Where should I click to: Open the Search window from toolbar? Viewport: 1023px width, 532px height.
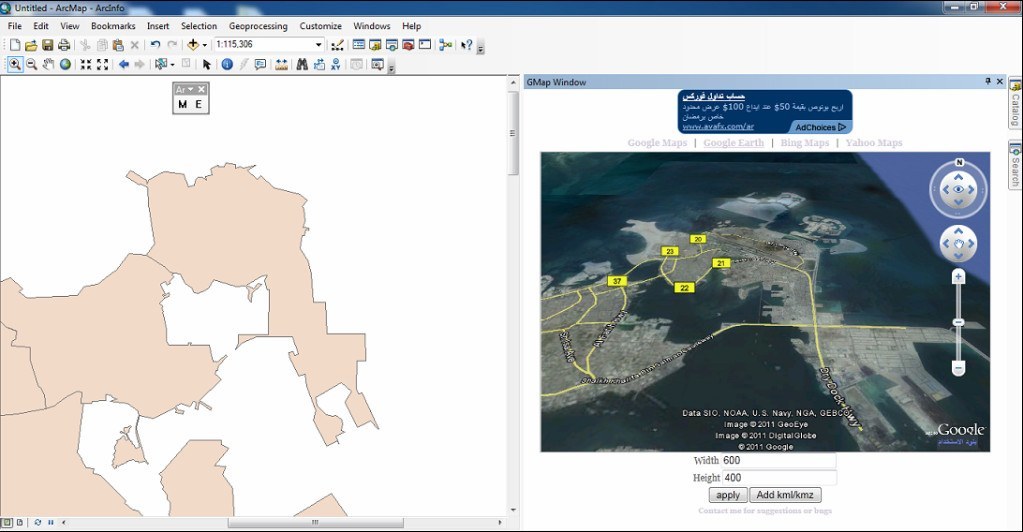tap(391, 45)
